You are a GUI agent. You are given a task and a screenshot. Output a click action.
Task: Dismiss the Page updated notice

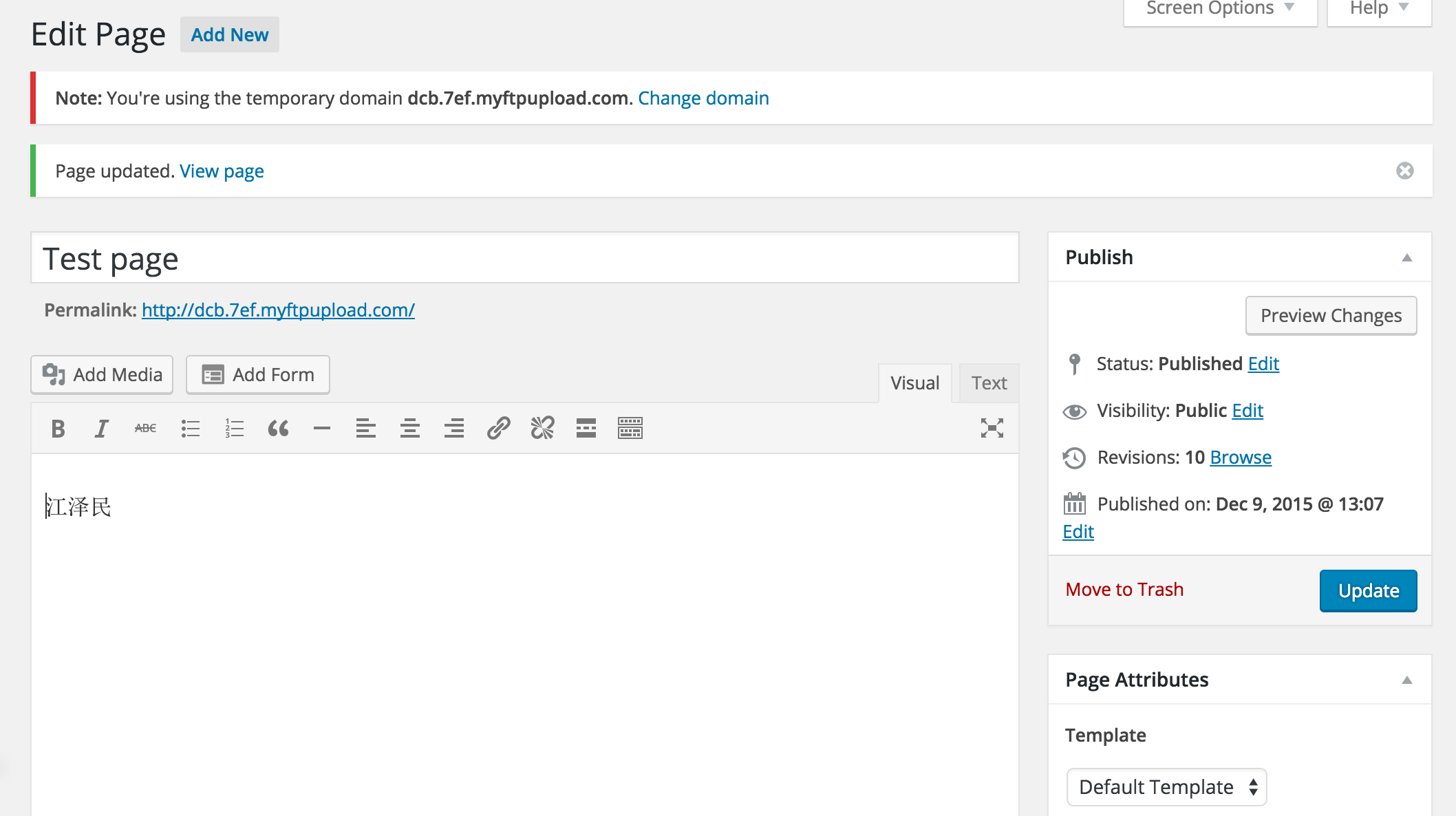tap(1404, 171)
